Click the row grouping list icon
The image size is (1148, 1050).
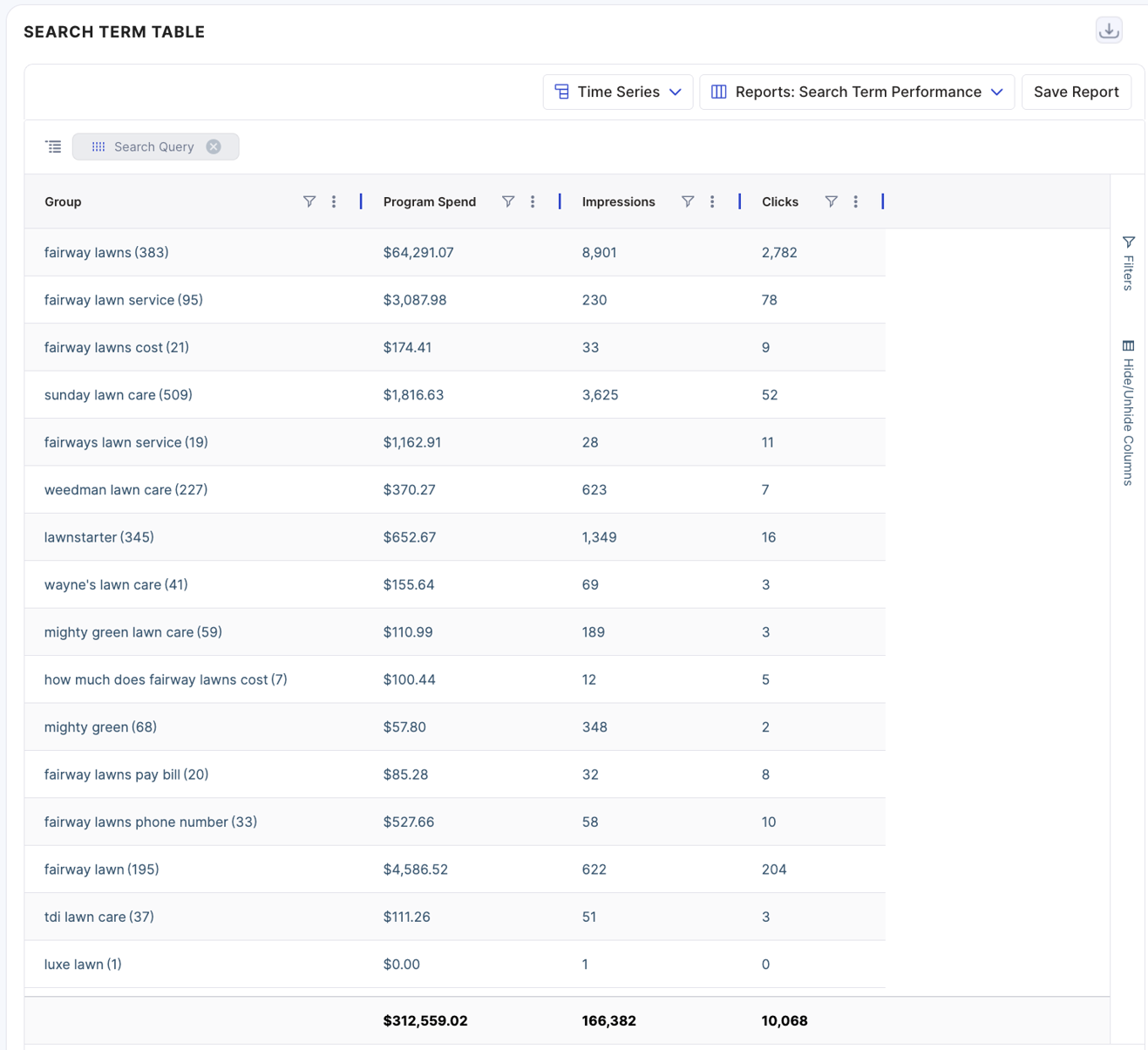[54, 147]
